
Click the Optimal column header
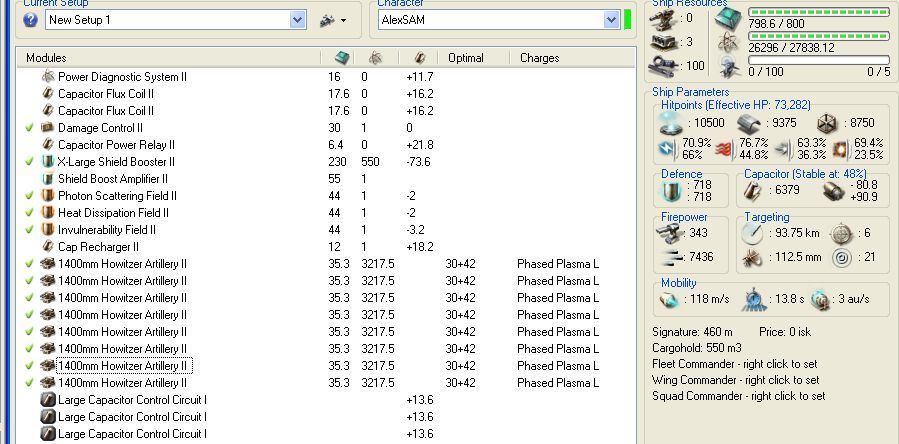coord(466,58)
